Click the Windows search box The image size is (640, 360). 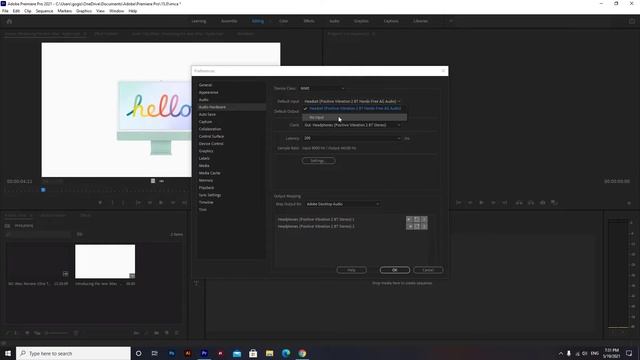click(x=73, y=353)
